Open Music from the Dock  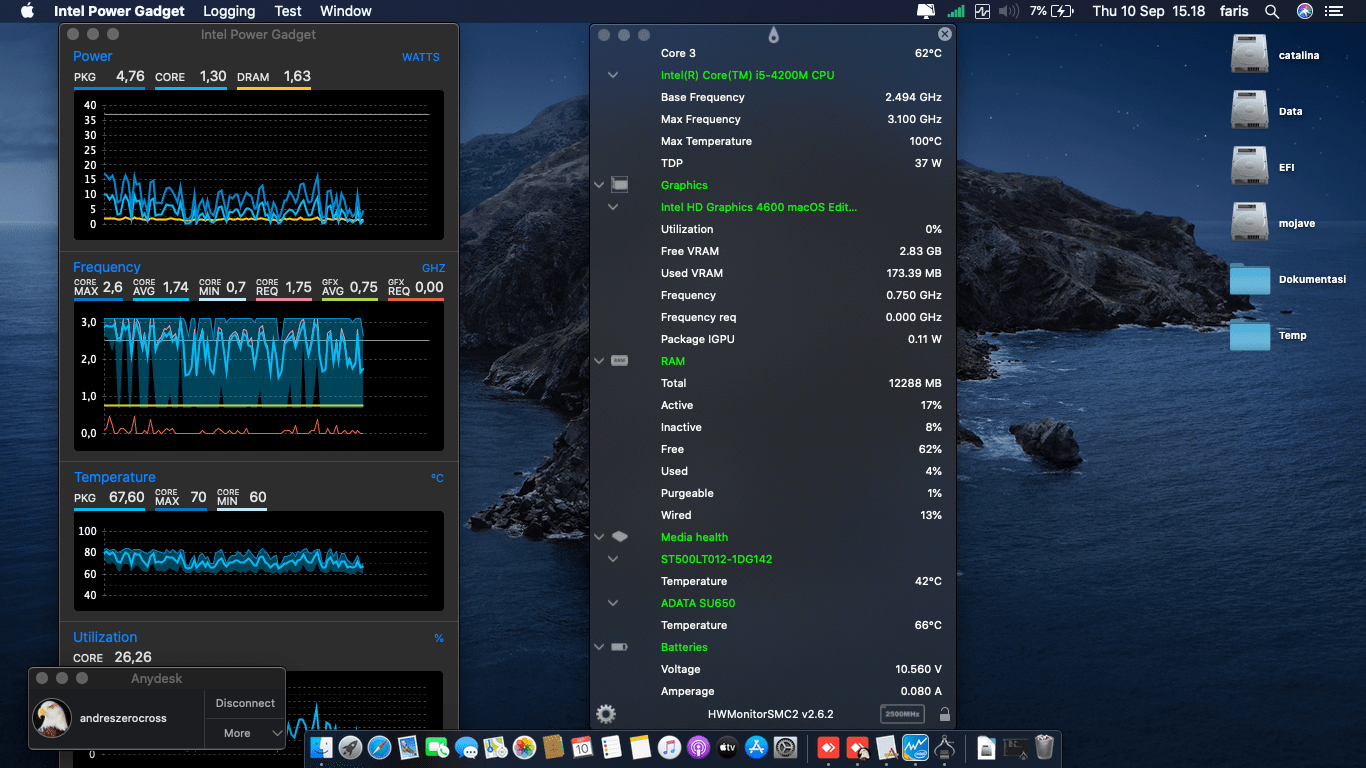click(x=670, y=747)
